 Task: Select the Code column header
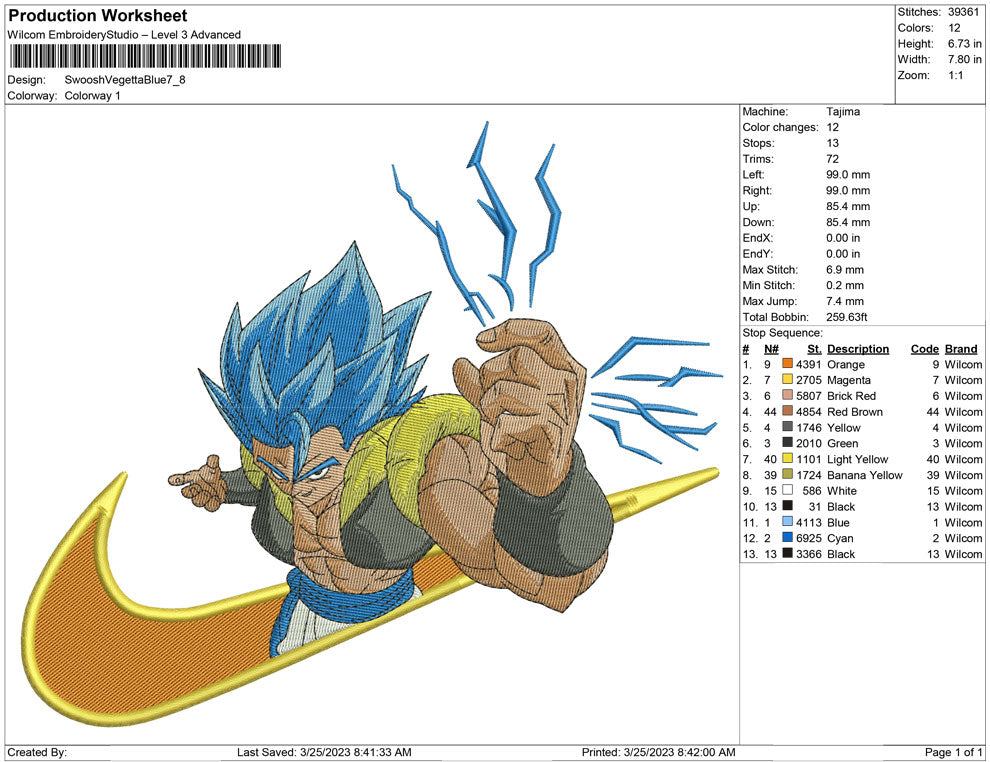(x=924, y=349)
